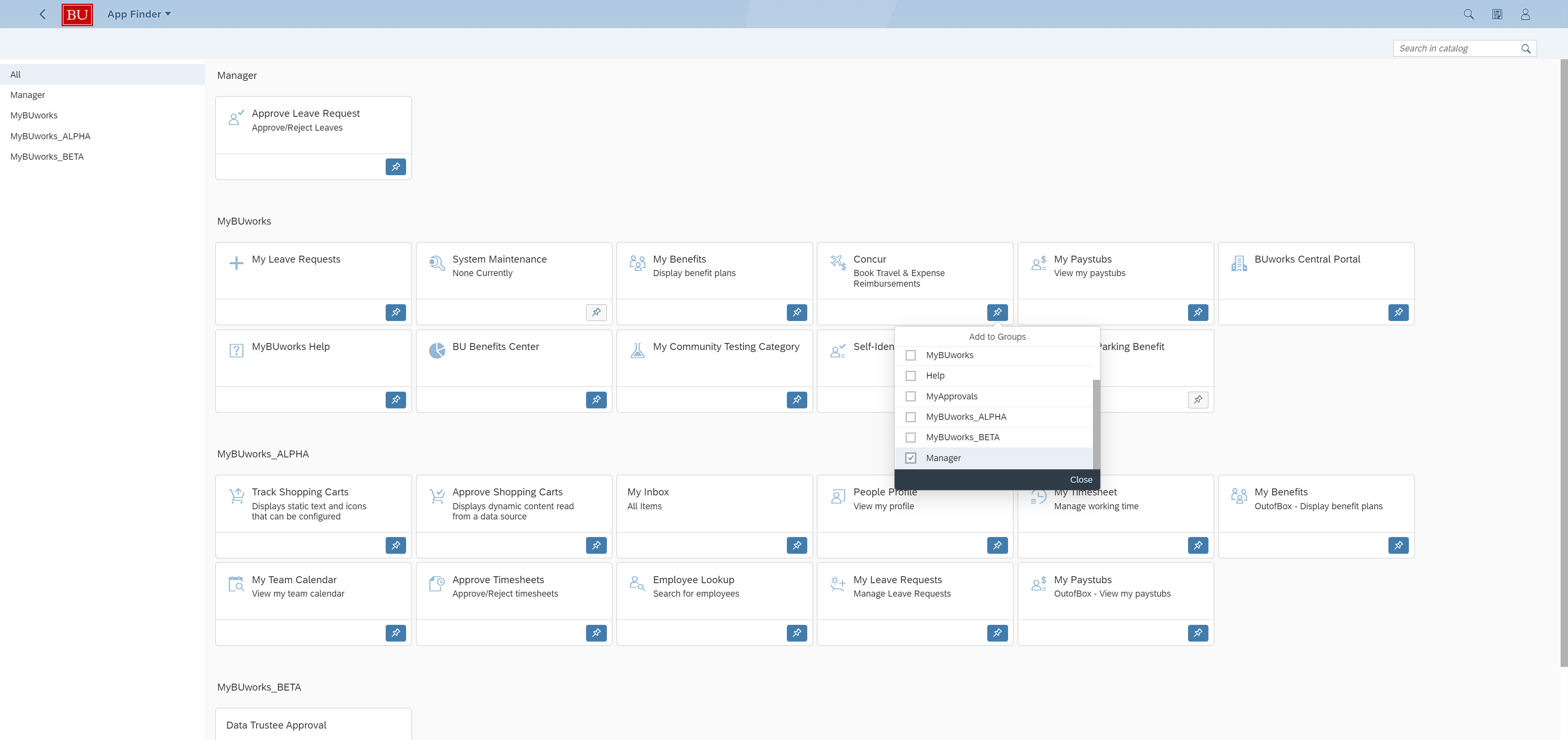
Task: Pin the Manage Leave Requests tile
Action: click(x=997, y=633)
